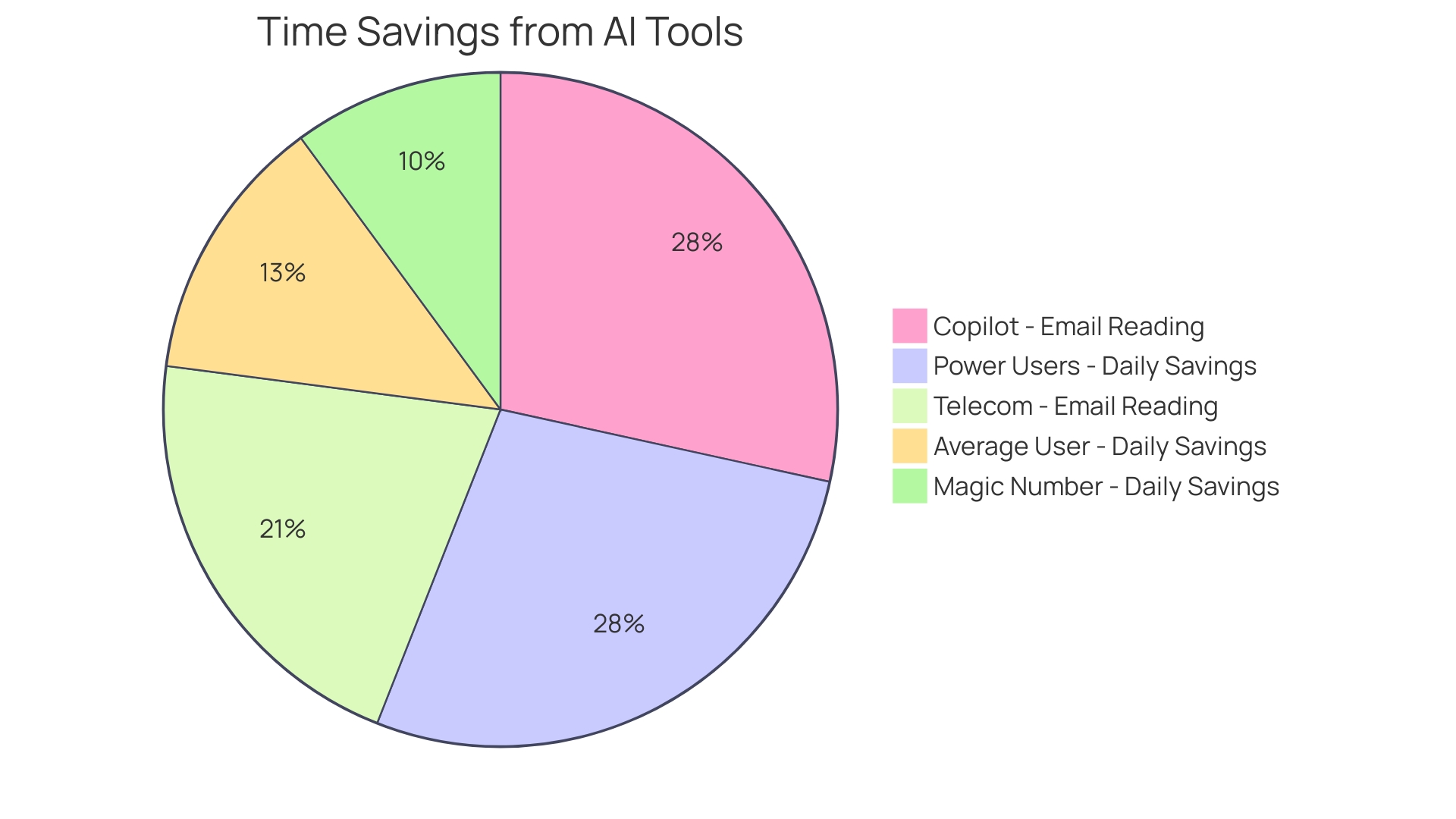Image resolution: width=1456 pixels, height=819 pixels.
Task: Select the 28% Copilot email reading slice
Action: 620,250
